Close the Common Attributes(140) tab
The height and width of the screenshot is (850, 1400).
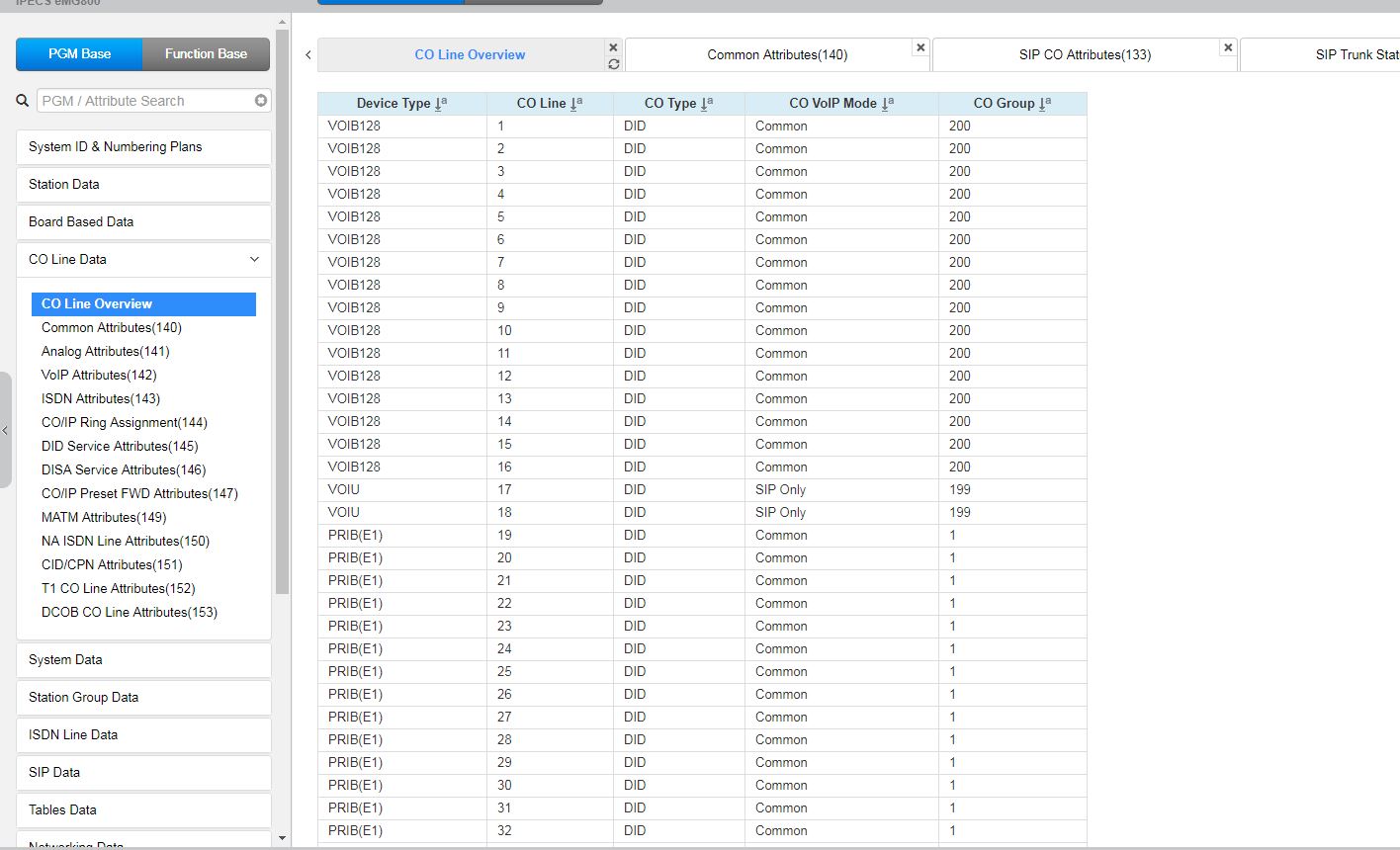[920, 47]
